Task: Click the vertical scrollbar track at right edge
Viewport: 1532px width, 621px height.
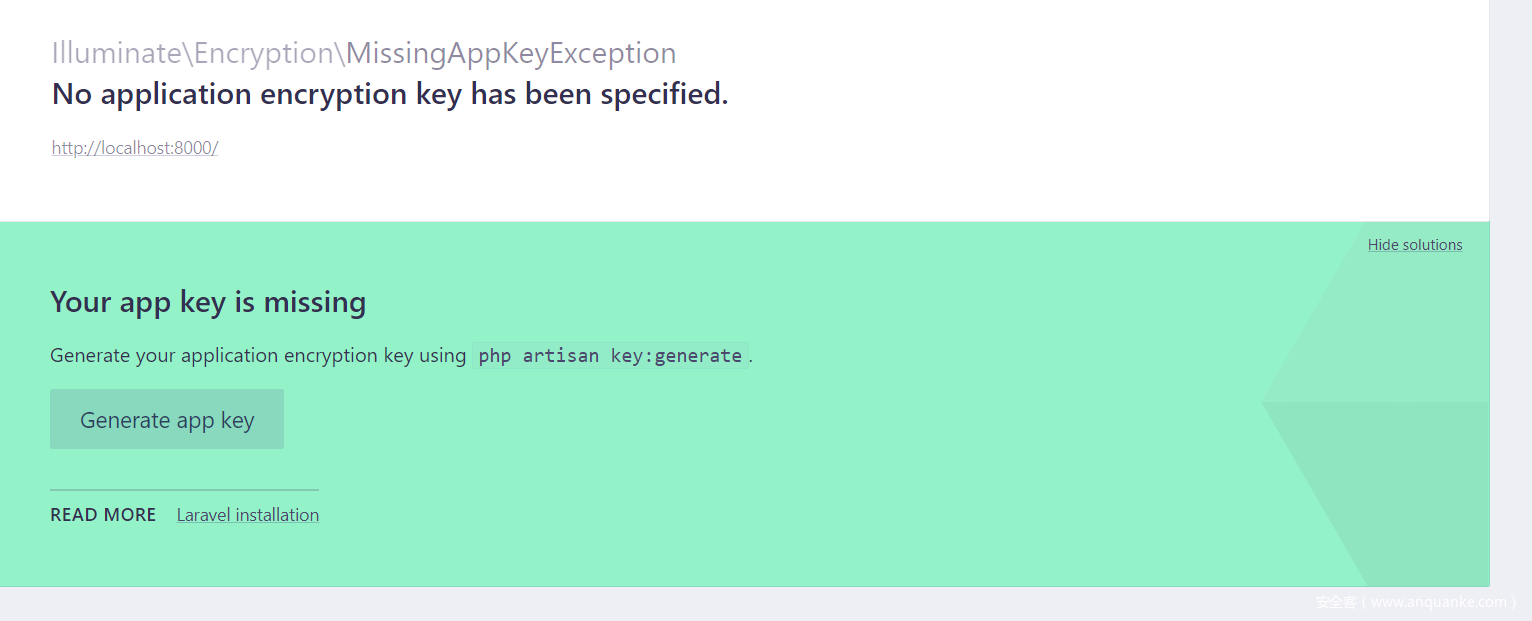Action: tap(1510, 300)
